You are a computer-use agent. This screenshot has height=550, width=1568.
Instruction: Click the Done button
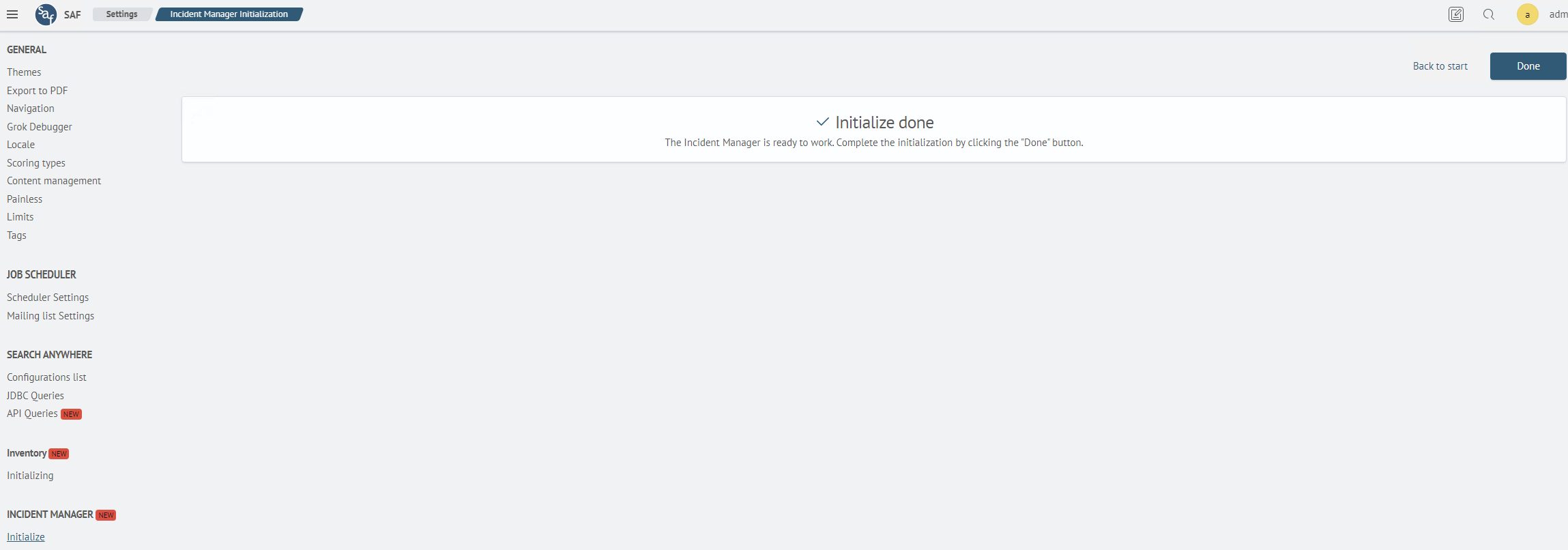tap(1528, 66)
